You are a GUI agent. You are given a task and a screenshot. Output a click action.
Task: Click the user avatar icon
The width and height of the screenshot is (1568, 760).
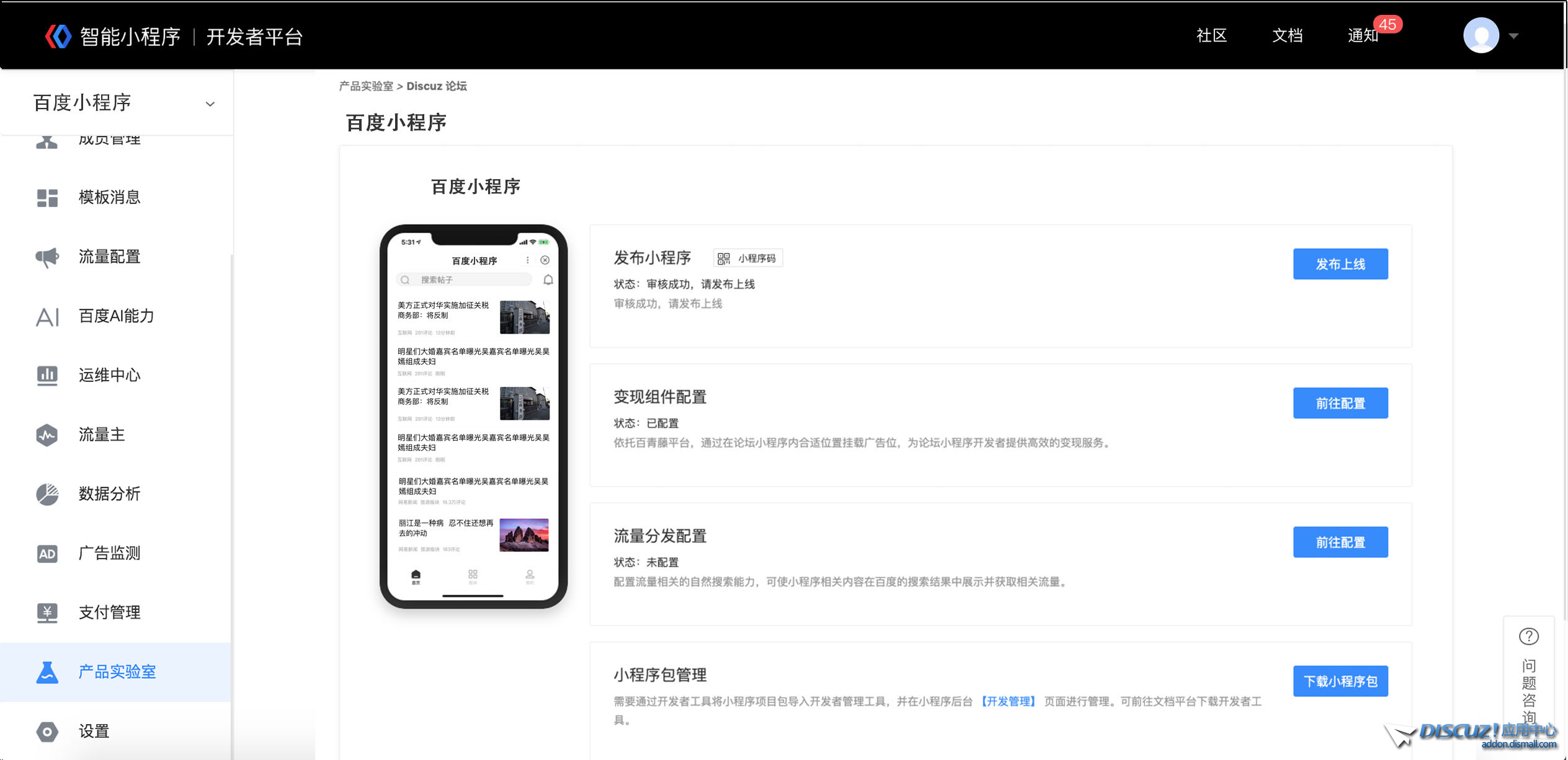coord(1481,35)
